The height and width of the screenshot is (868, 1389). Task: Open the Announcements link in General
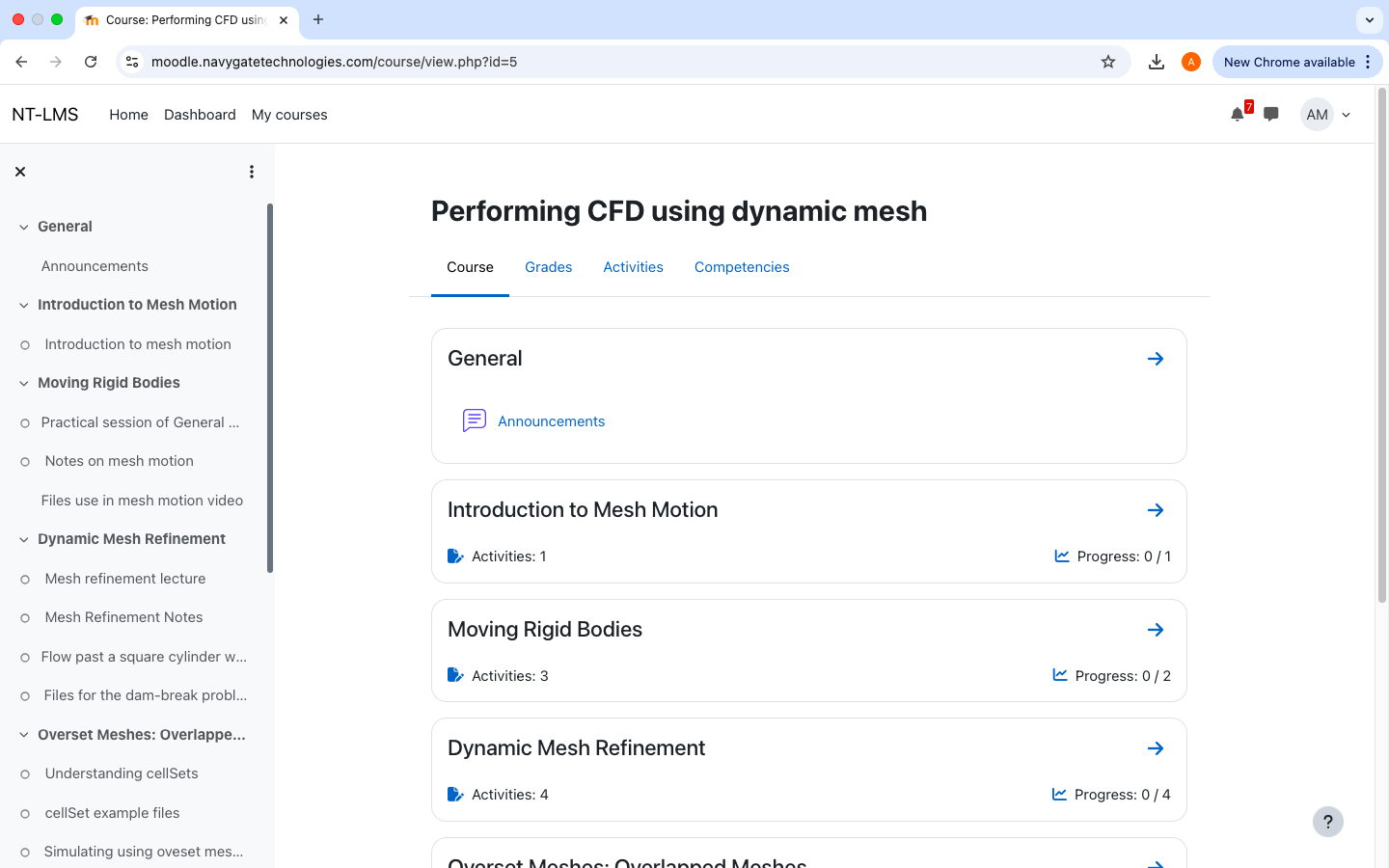pos(551,421)
